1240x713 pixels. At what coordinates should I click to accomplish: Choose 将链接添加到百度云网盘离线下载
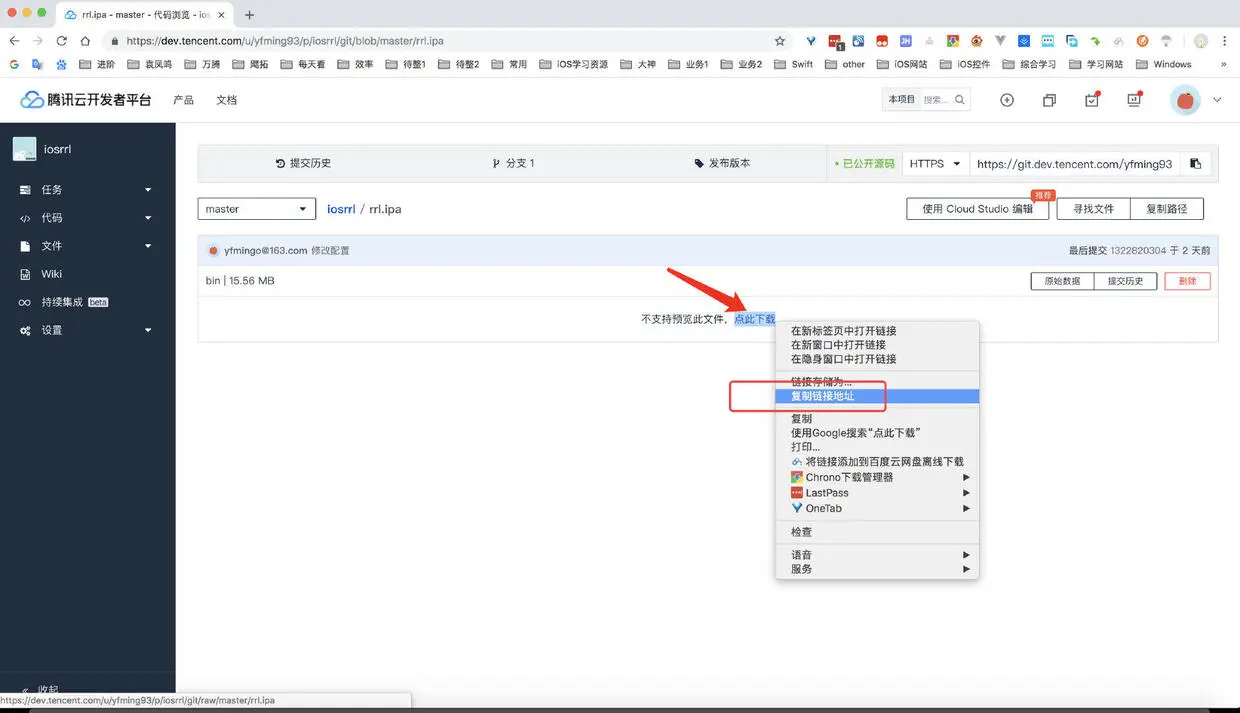877,462
